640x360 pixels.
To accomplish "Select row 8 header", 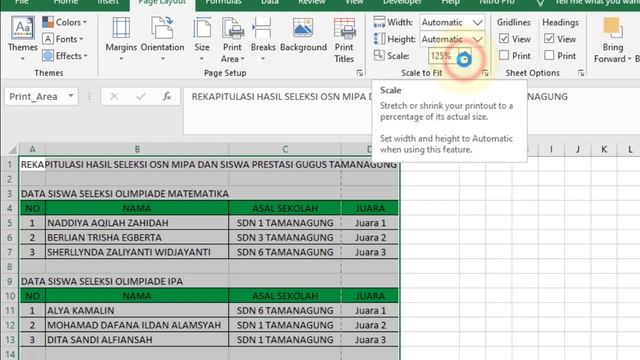I will [x=9, y=267].
